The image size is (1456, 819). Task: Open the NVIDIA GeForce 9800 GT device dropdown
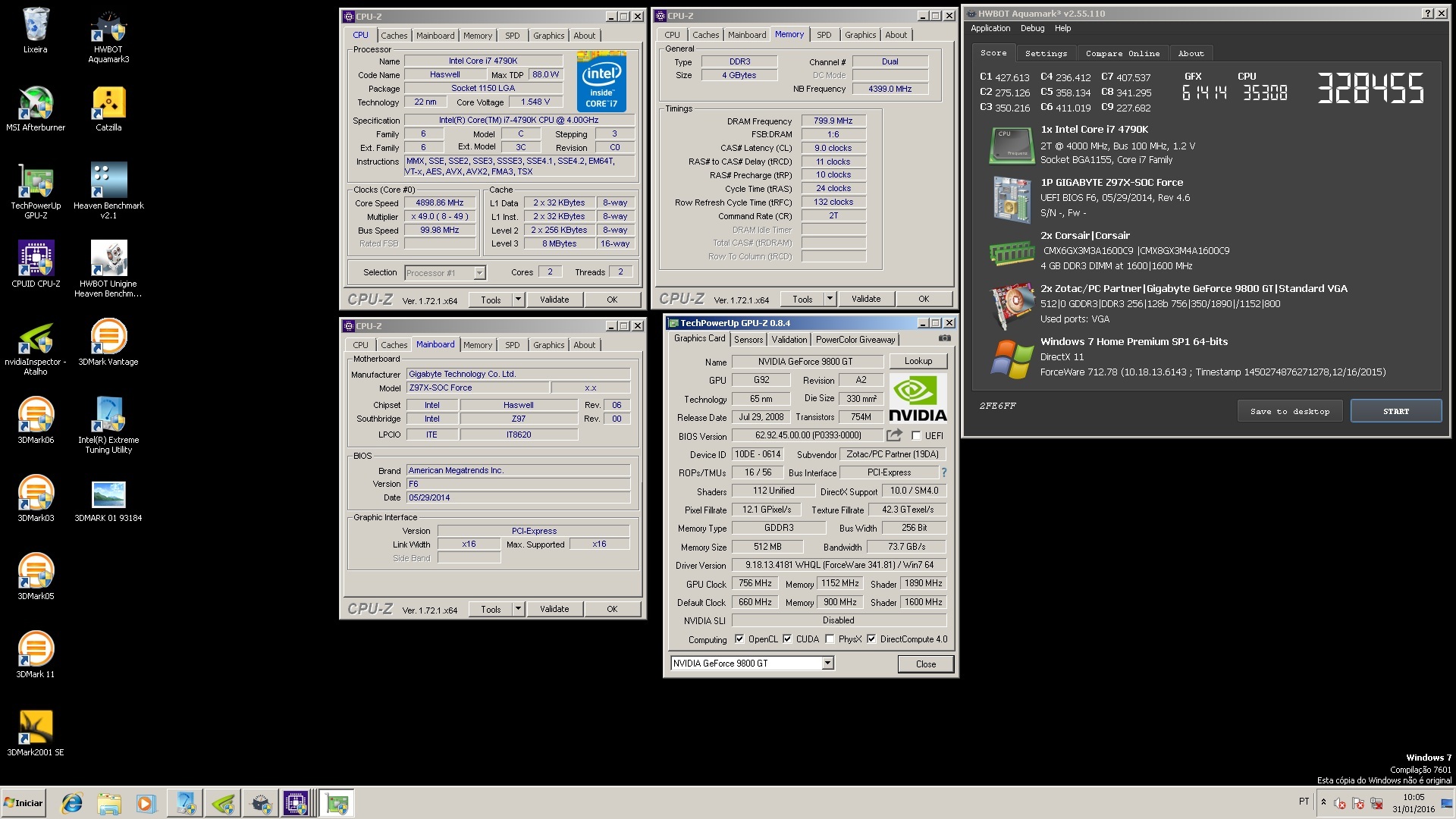(828, 664)
